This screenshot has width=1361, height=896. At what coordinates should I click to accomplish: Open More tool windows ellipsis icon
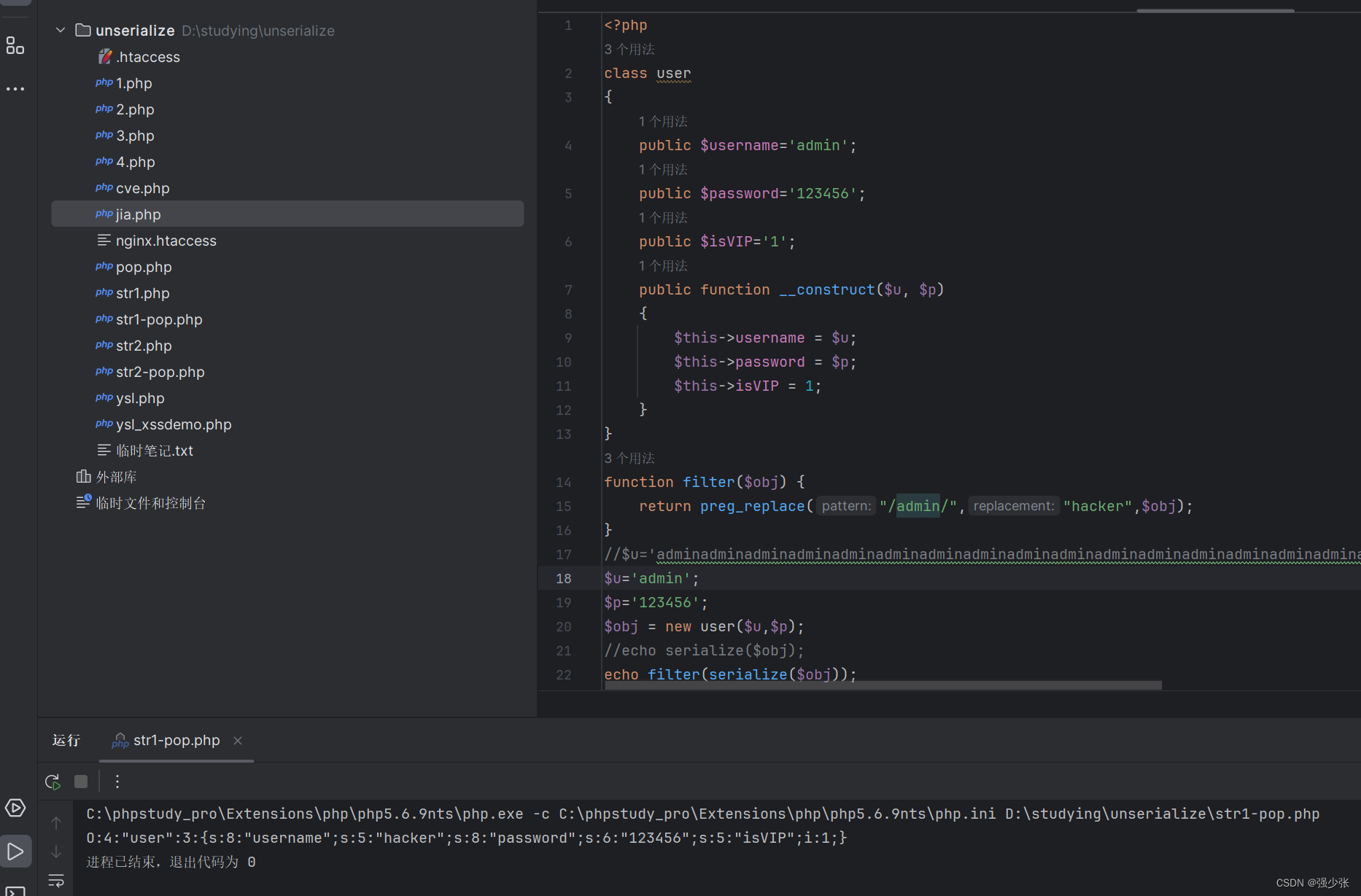point(15,89)
